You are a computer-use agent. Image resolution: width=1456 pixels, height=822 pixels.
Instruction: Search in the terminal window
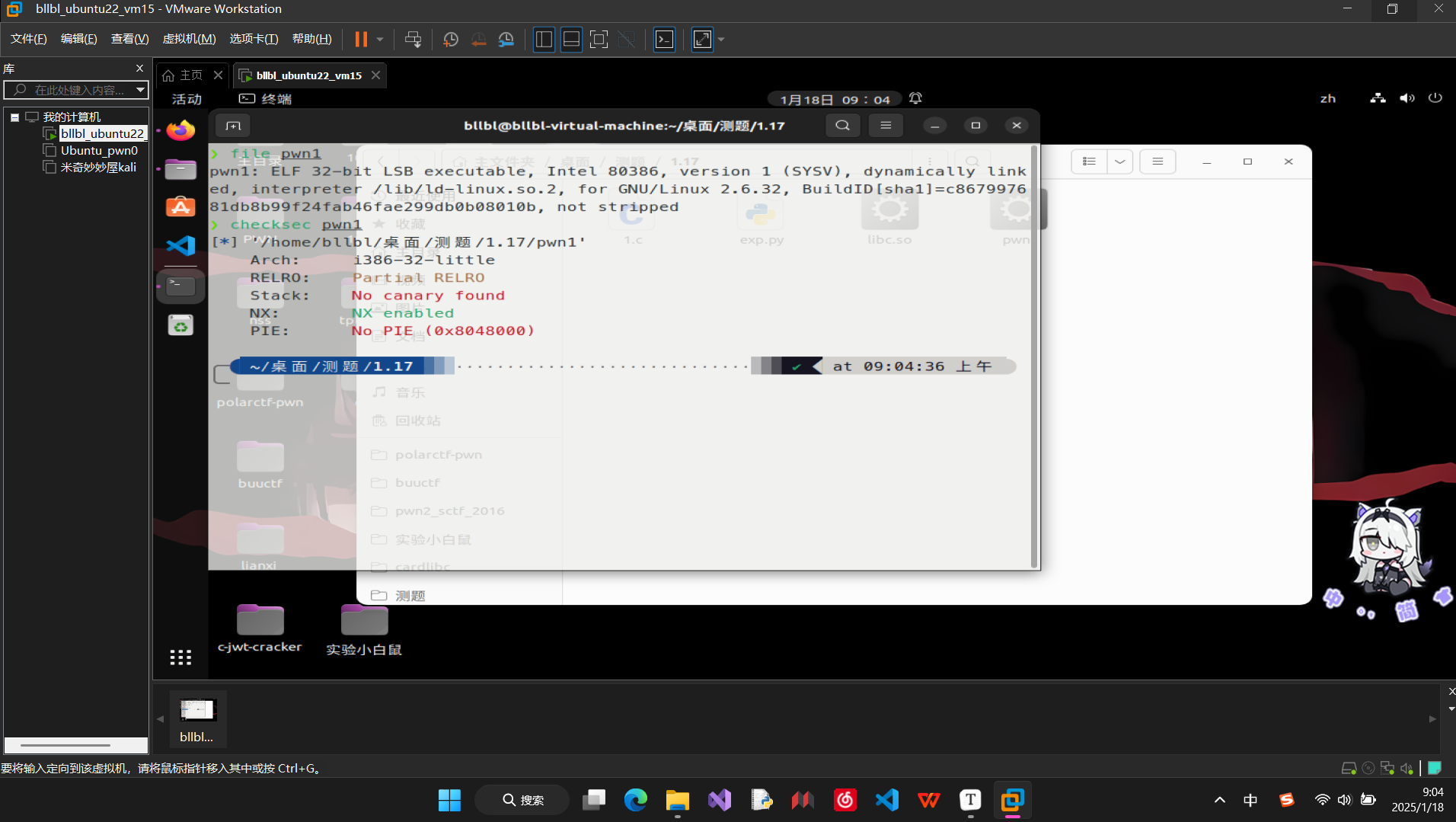click(842, 126)
